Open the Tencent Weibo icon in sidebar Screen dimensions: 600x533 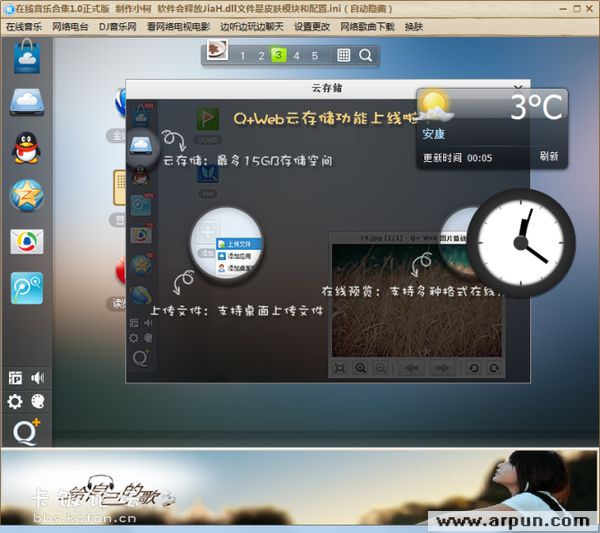pos(26,241)
